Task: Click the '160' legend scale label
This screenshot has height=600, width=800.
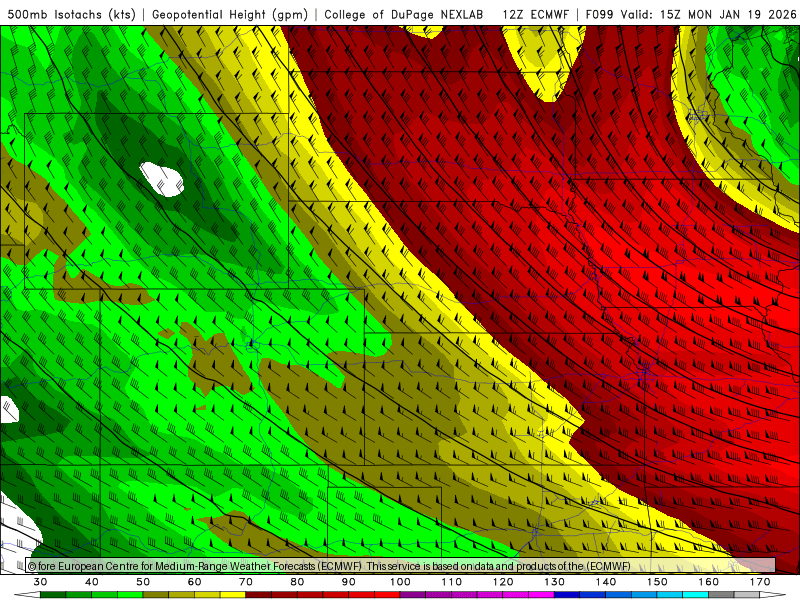Action: coord(709,582)
